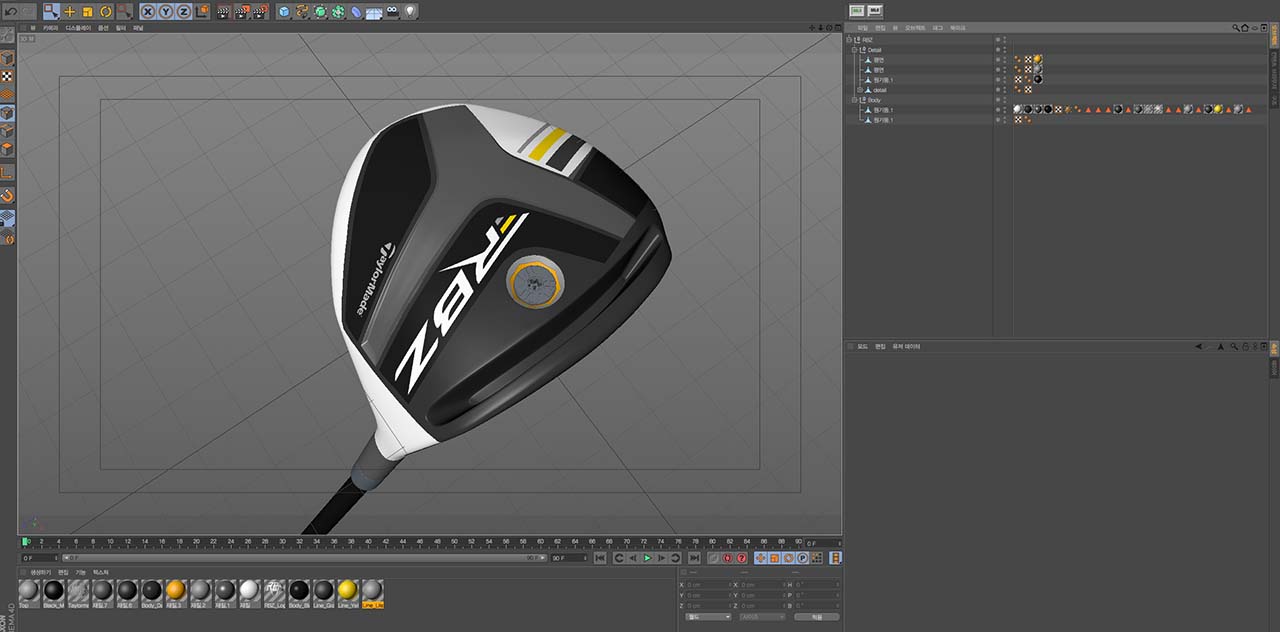Step back to the previous frame
This screenshot has height=632, width=1280.
(633, 558)
